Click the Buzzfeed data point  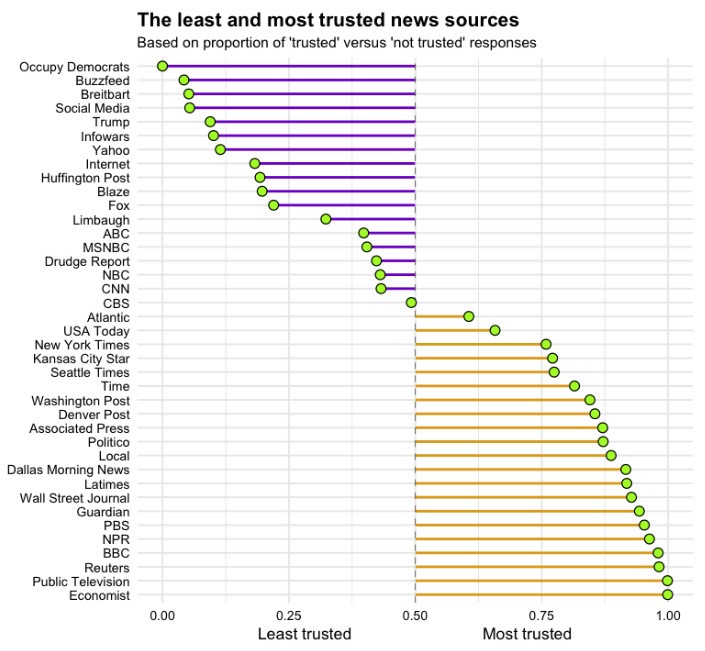tap(183, 80)
